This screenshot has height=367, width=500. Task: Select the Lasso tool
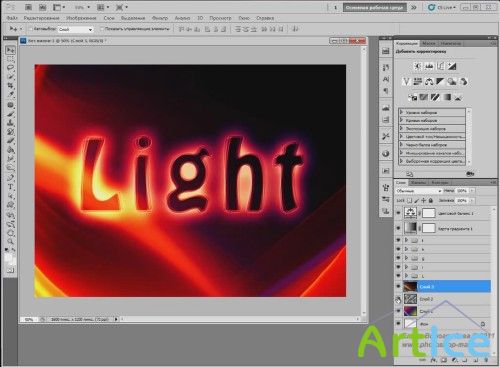tap(11, 68)
